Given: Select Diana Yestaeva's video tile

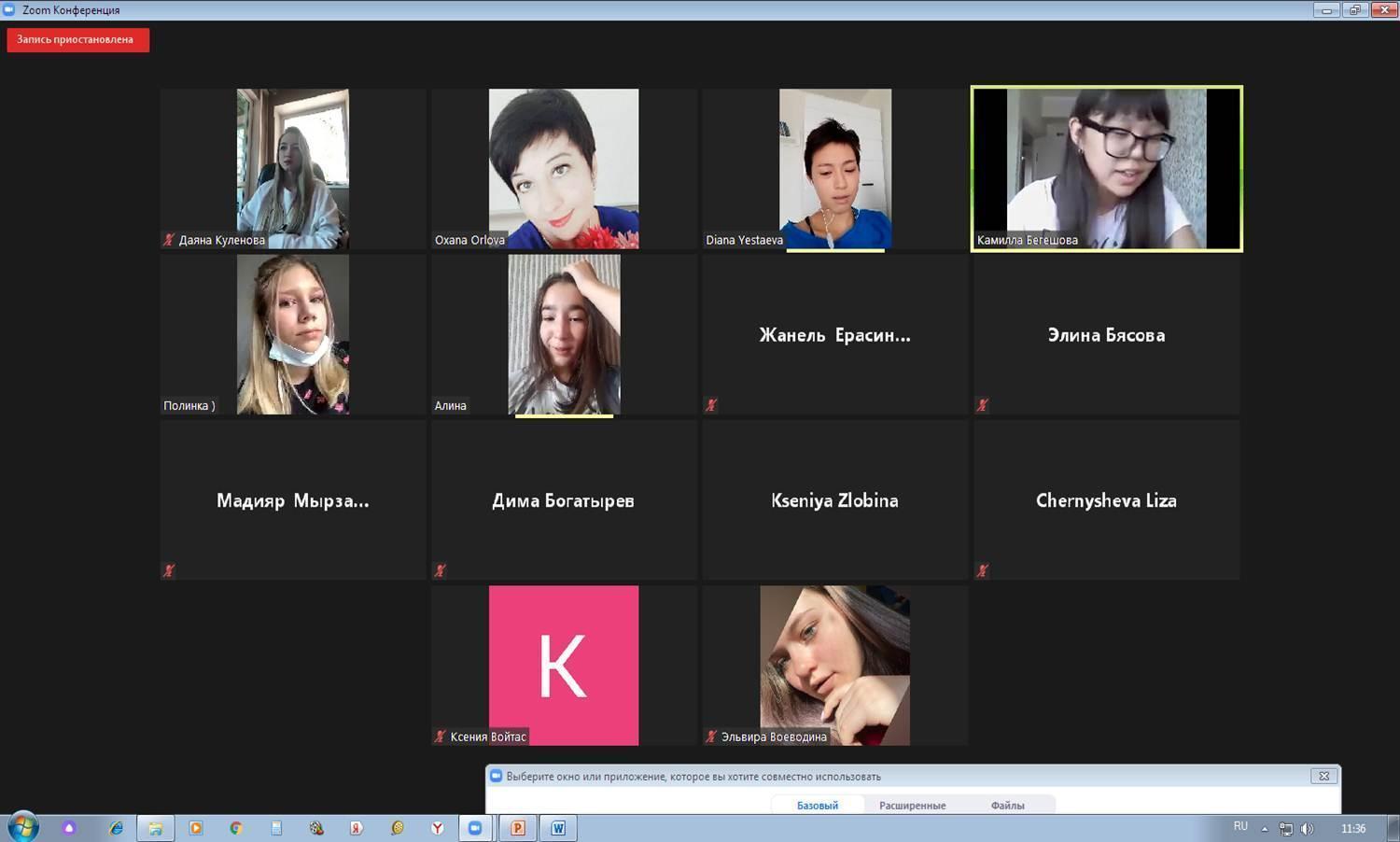Looking at the screenshot, I should point(835,169).
